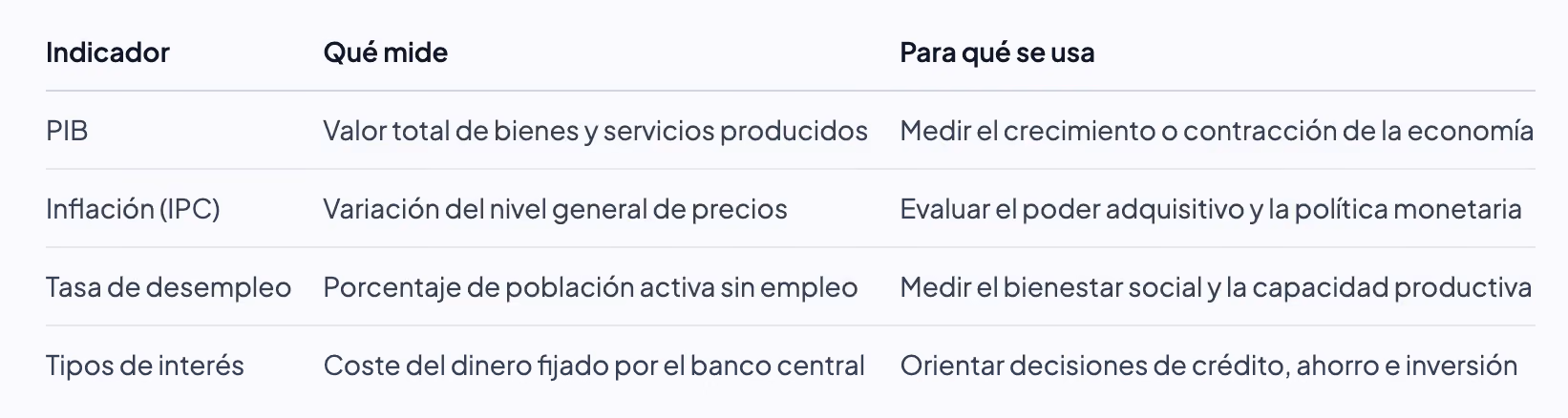Click Valor total de bienes y servicios producidos

(595, 131)
